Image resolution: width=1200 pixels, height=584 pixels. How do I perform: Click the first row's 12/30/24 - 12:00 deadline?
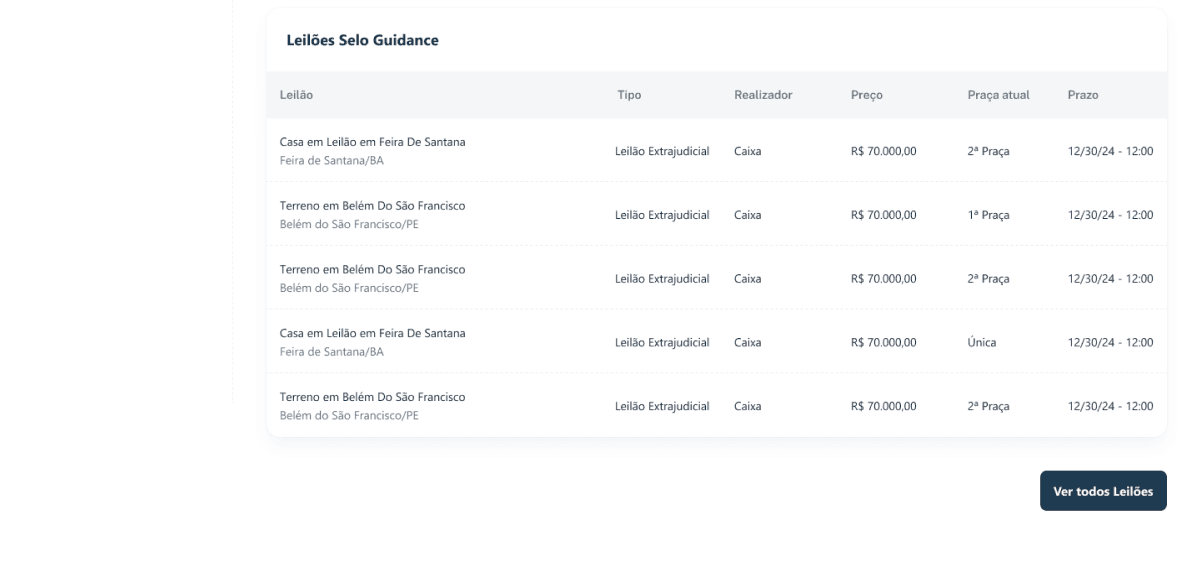[x=1110, y=151]
